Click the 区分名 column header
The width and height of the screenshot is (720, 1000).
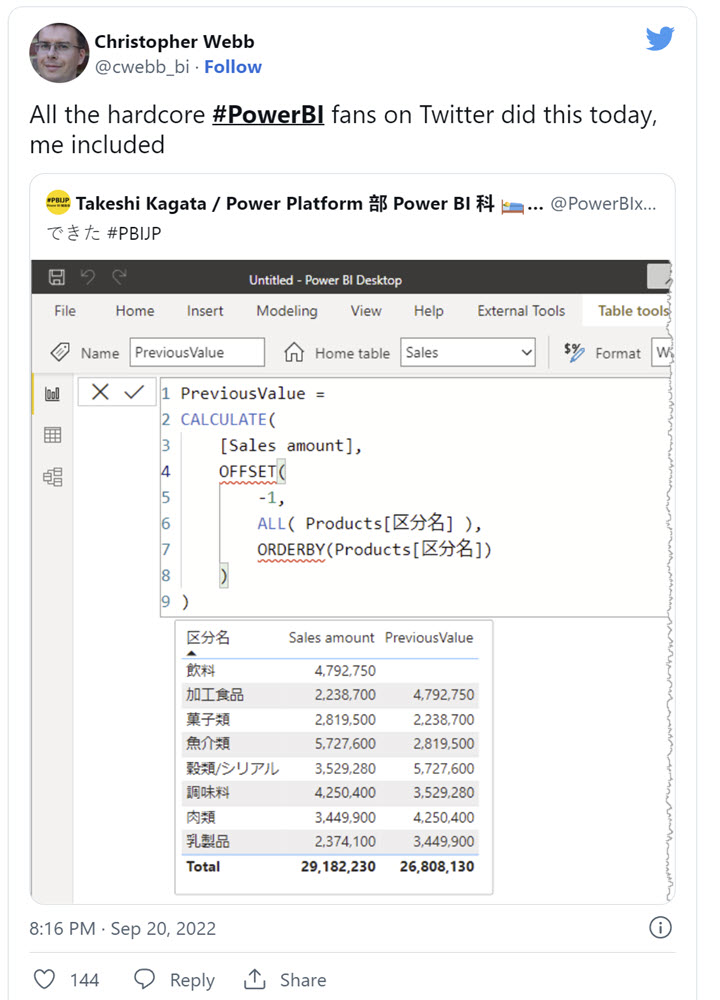pos(208,638)
